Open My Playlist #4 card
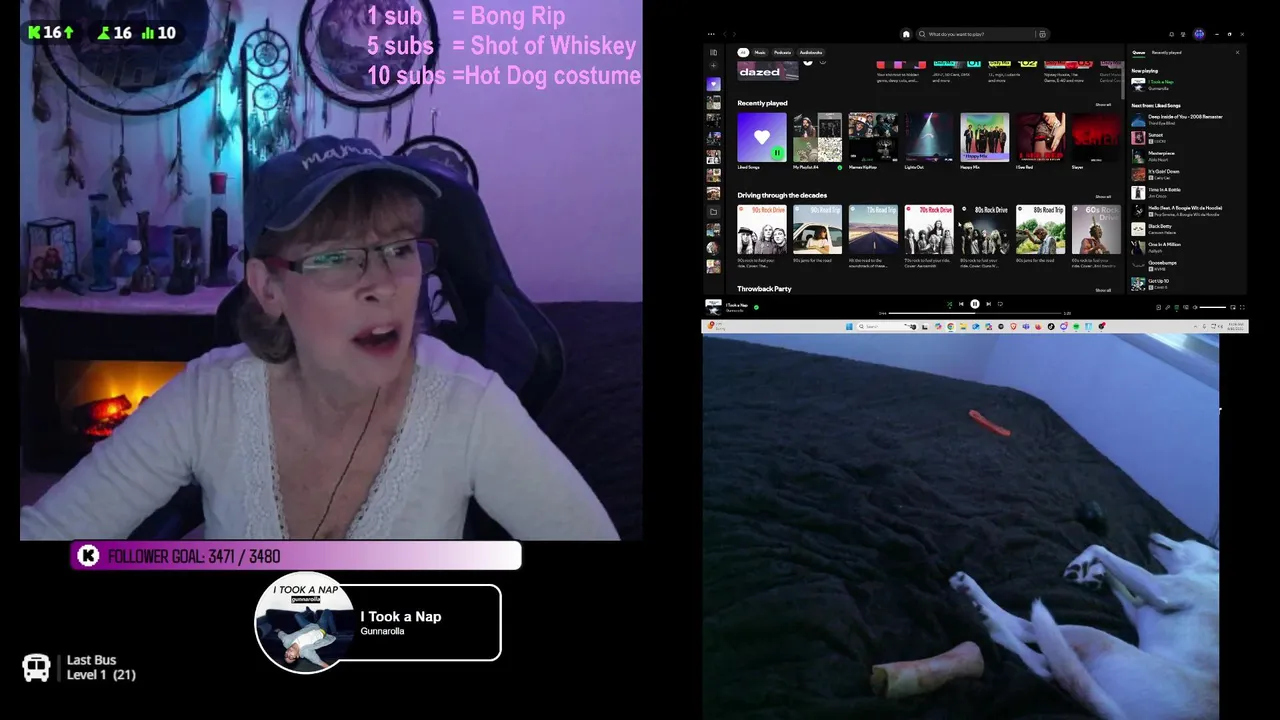Viewport: 1280px width, 720px height. (x=817, y=141)
